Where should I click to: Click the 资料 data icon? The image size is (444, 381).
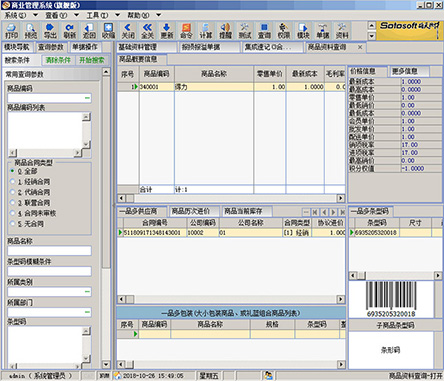342,31
